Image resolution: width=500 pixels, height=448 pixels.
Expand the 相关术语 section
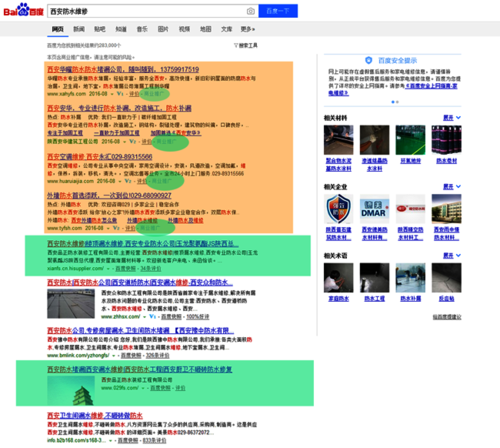coord(452,255)
